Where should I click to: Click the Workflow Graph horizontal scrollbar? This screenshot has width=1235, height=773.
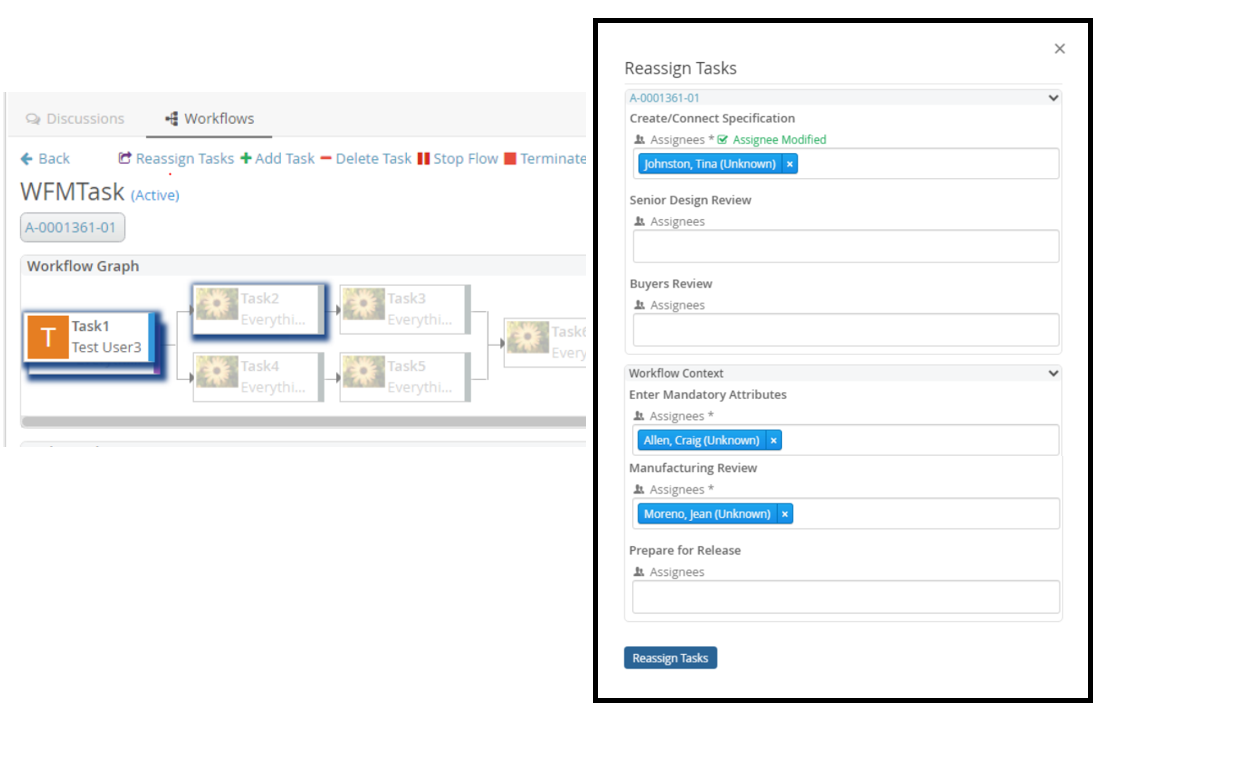[300, 422]
